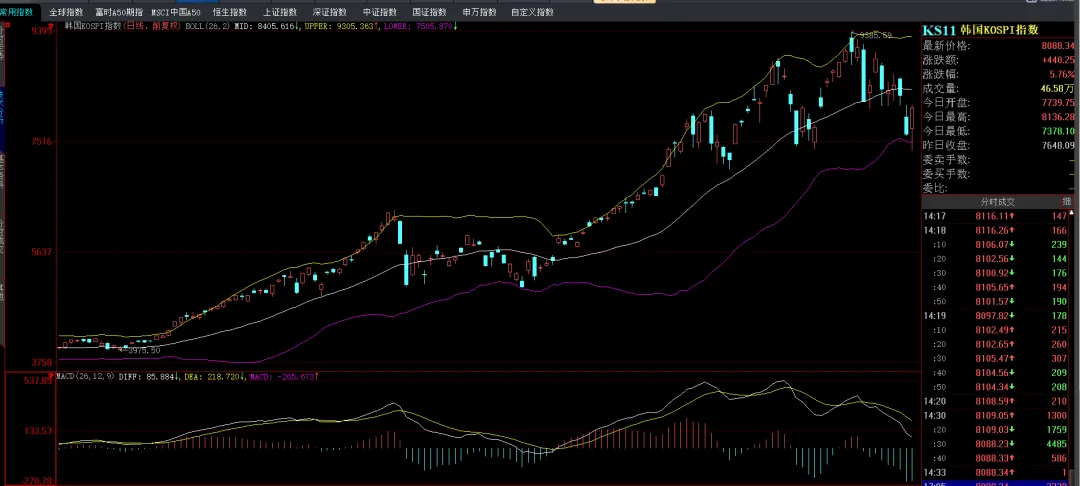Click today's low value 7378.10
The height and width of the screenshot is (486, 1080).
[x=1057, y=131]
